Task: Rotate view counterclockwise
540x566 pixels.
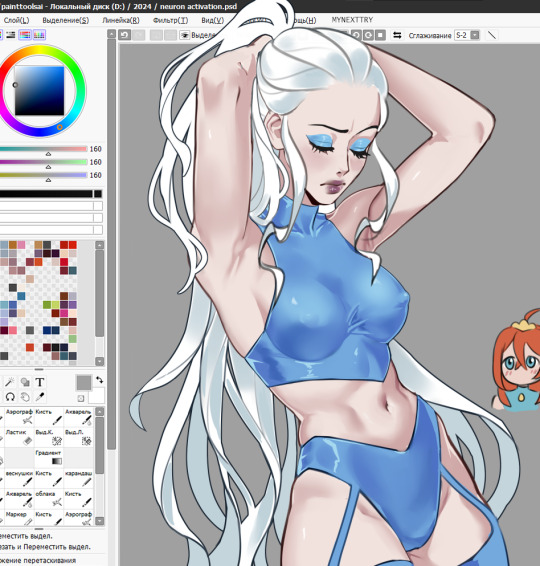Action: 356,35
